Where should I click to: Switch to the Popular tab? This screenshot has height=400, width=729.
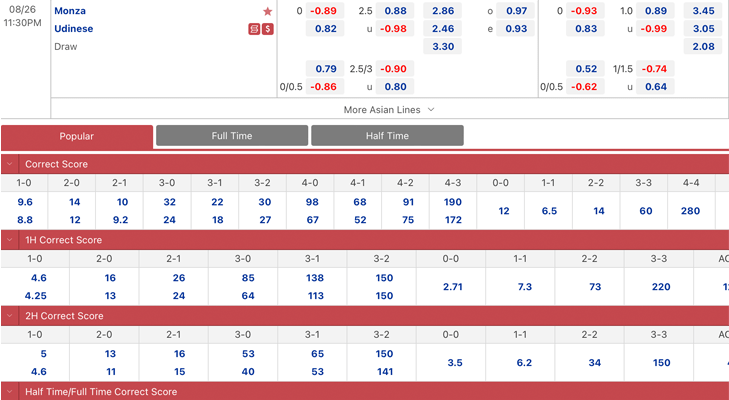click(77, 136)
